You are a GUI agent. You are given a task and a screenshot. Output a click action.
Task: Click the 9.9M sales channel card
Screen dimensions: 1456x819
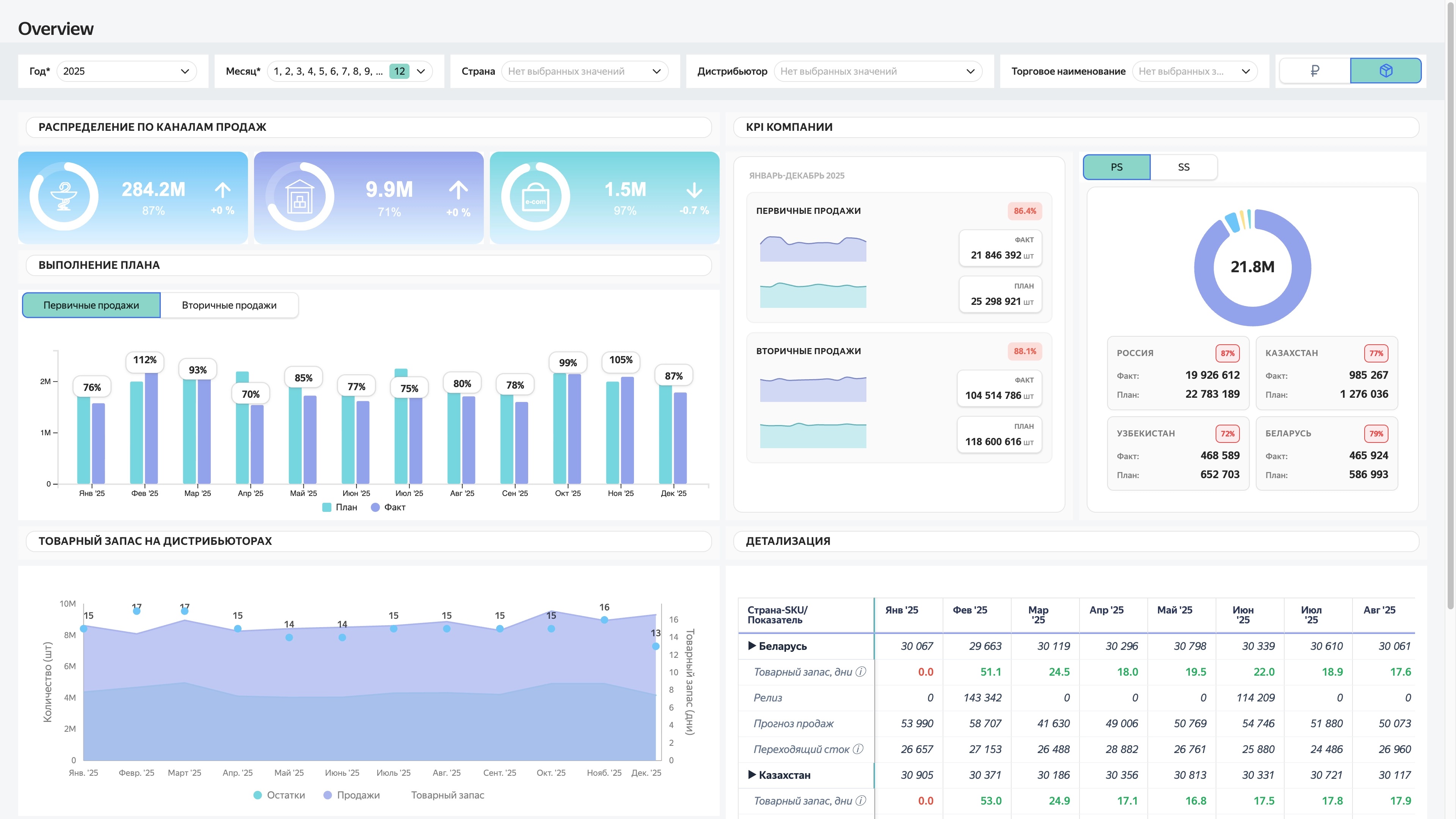tap(369, 197)
